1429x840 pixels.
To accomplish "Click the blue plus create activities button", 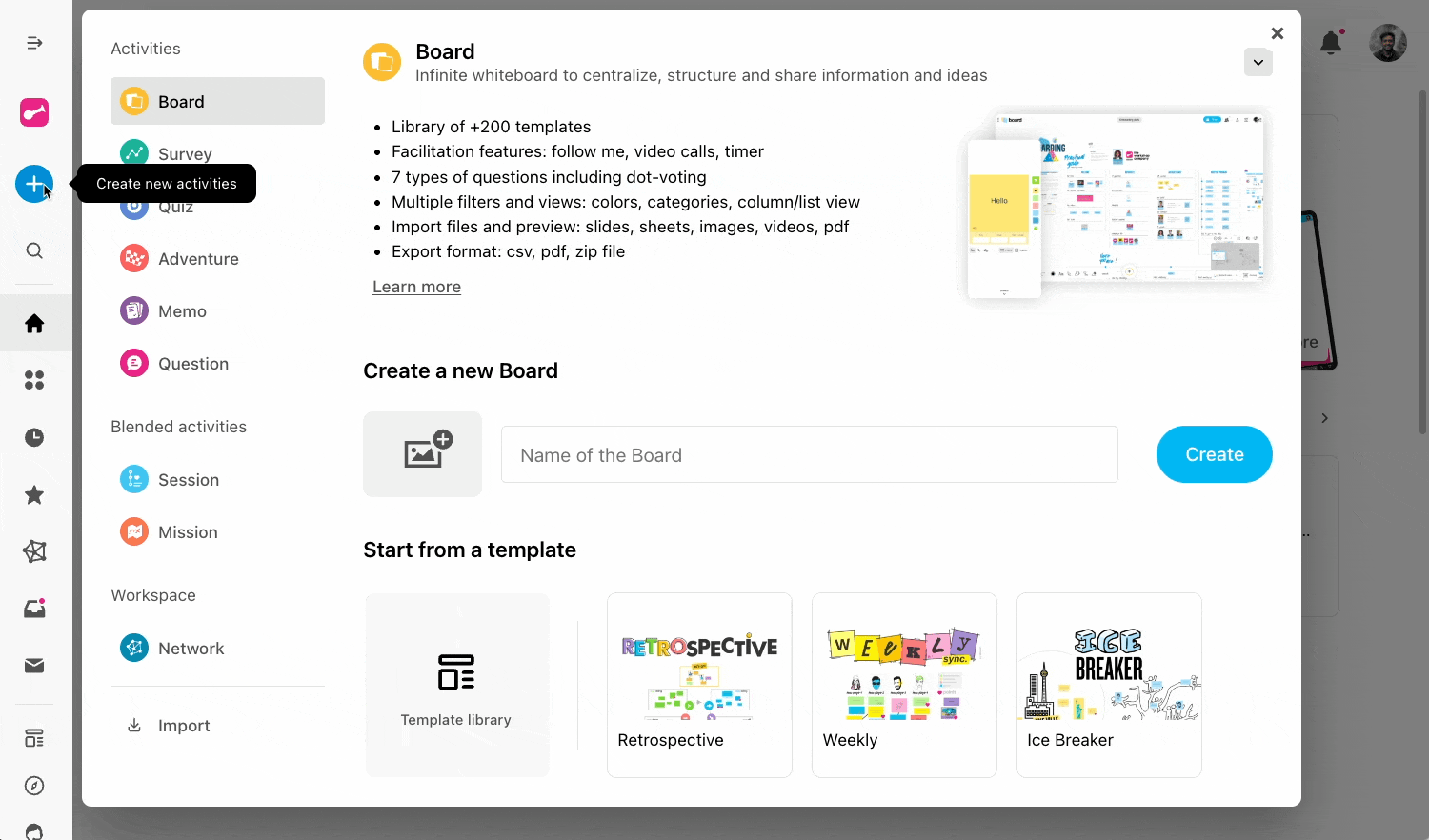I will pos(33,184).
